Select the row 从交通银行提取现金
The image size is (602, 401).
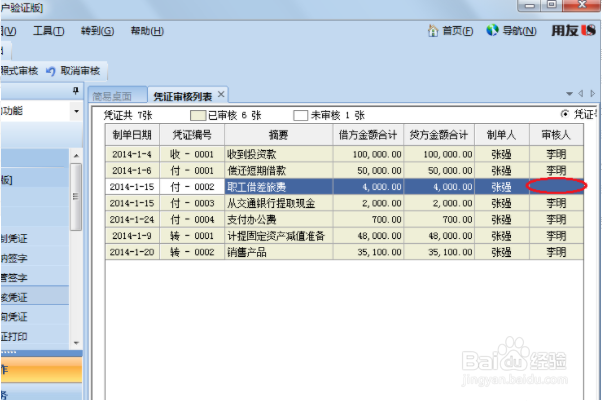pos(344,203)
